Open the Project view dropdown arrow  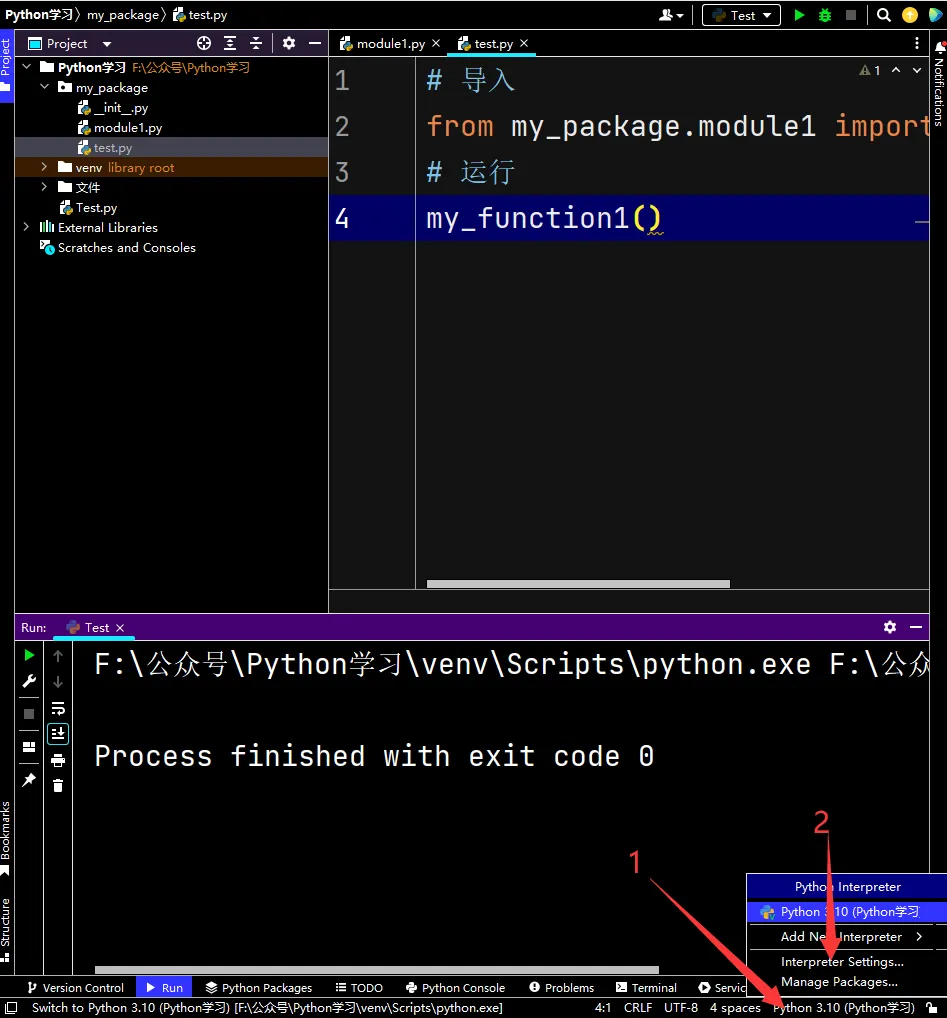107,44
